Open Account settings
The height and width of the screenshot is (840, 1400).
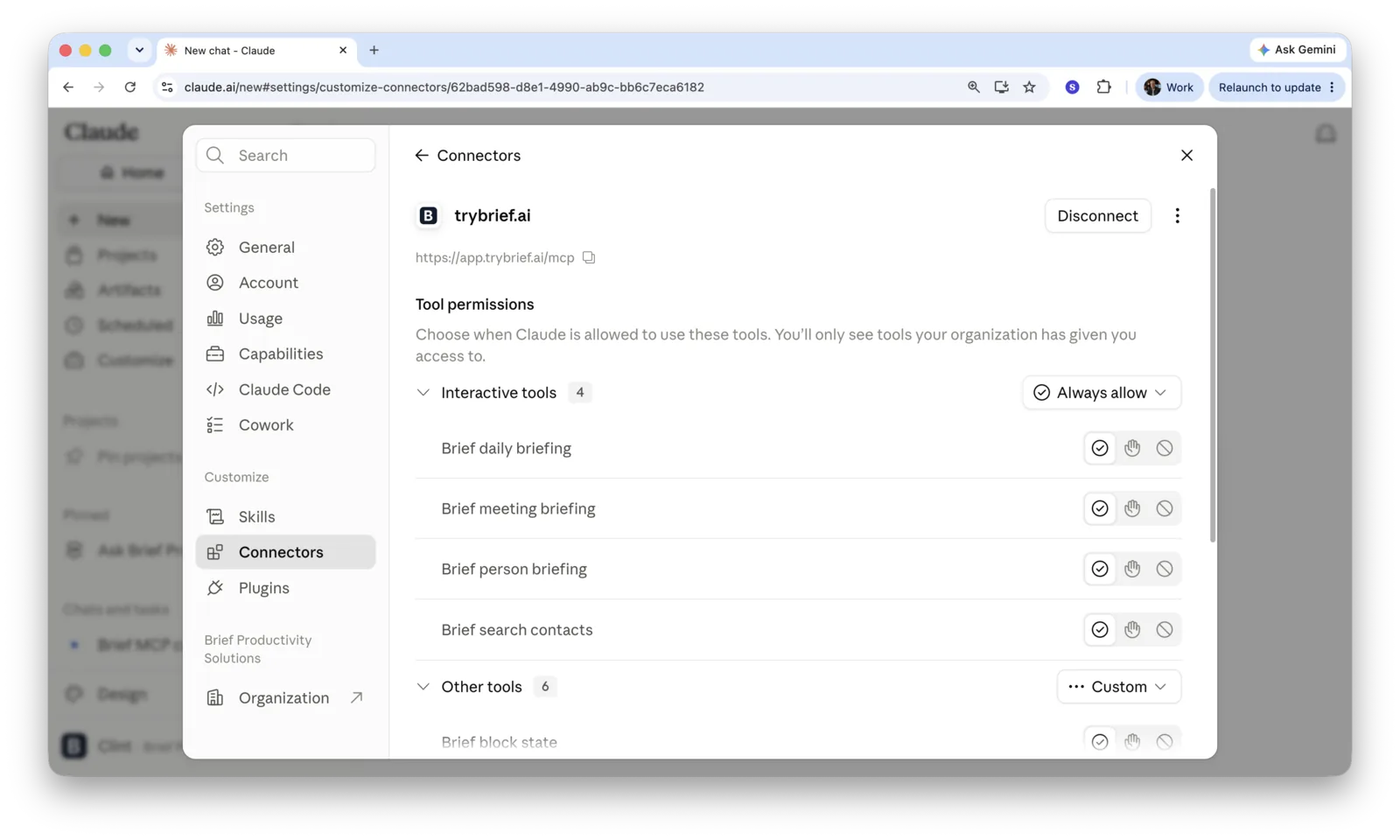[x=285, y=283]
